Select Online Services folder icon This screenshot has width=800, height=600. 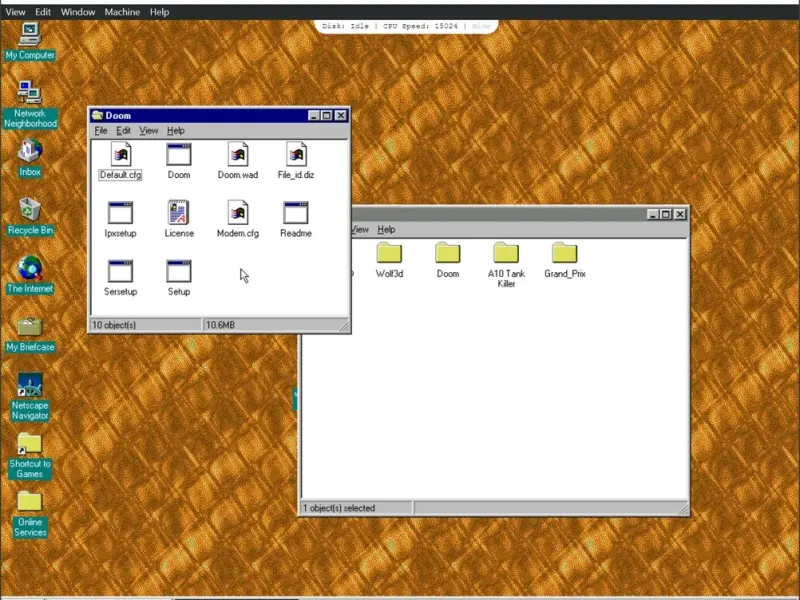tap(30, 502)
